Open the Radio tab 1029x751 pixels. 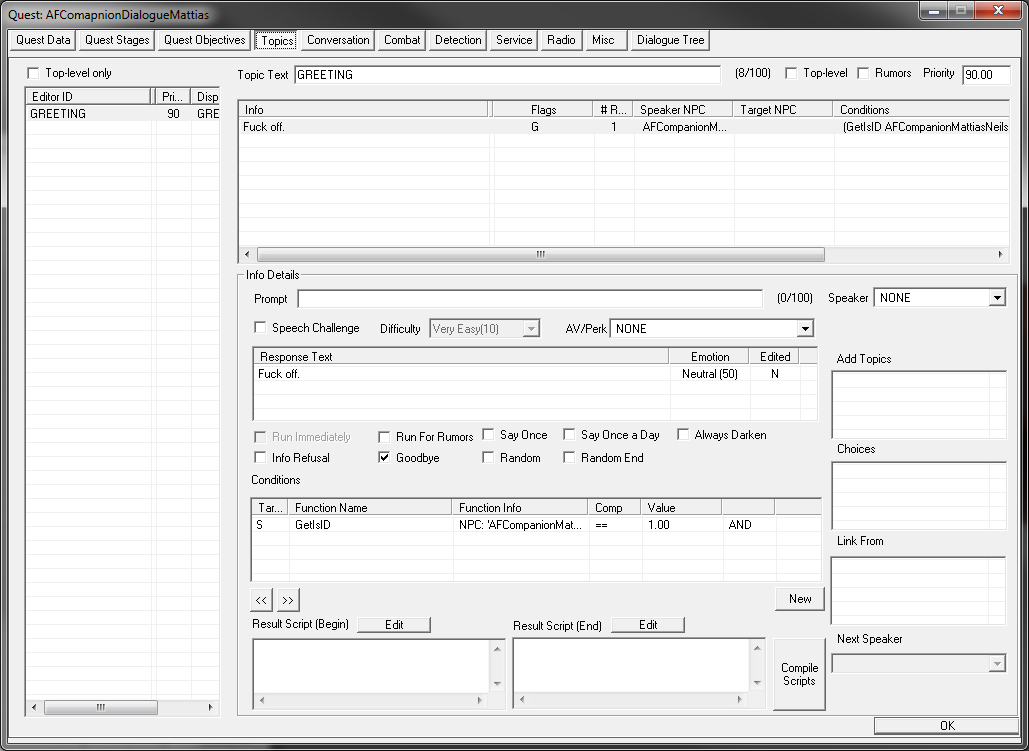pos(561,40)
